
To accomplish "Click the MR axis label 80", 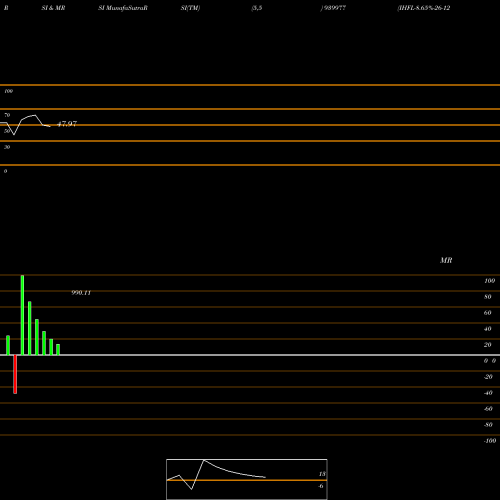I will pyautogui.click(x=488, y=297).
